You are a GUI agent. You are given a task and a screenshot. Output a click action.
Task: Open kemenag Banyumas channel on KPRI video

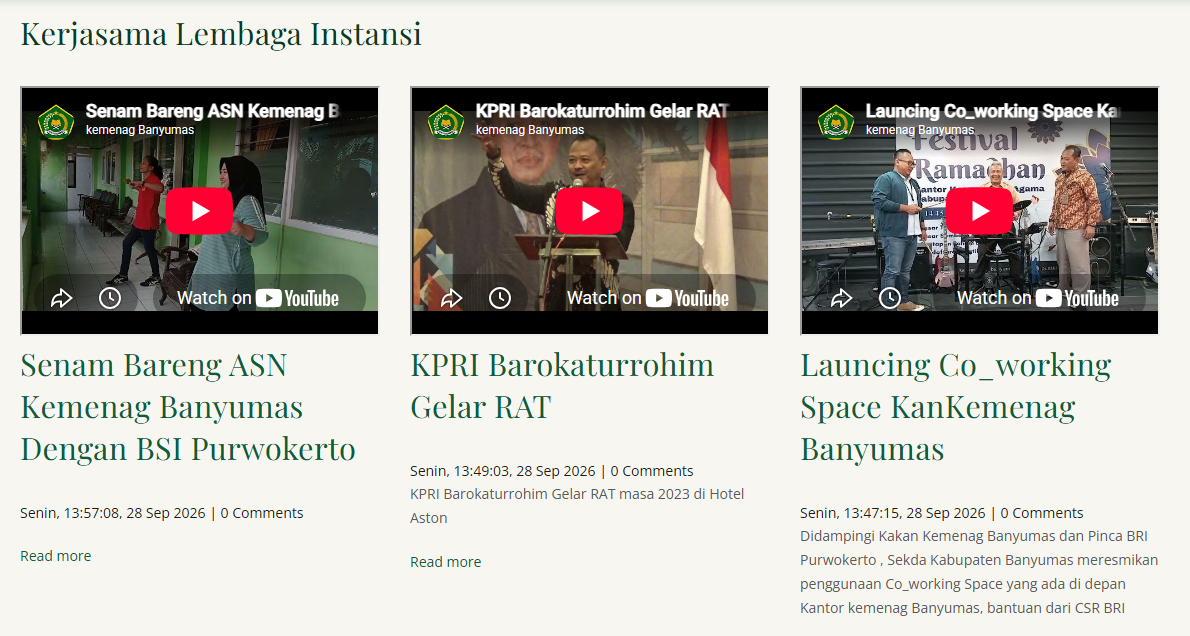(x=530, y=130)
